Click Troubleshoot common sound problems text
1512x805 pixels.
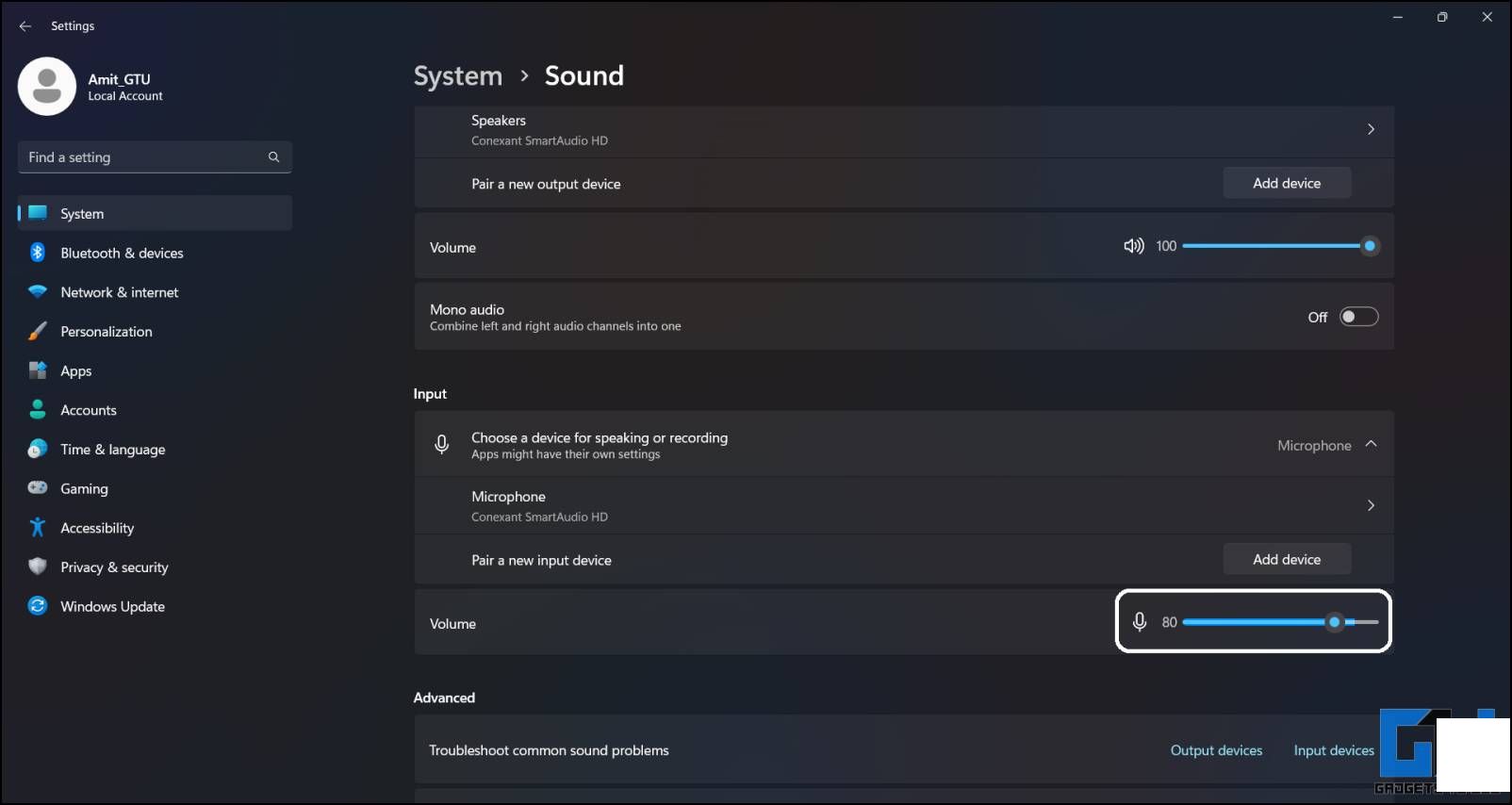point(549,750)
